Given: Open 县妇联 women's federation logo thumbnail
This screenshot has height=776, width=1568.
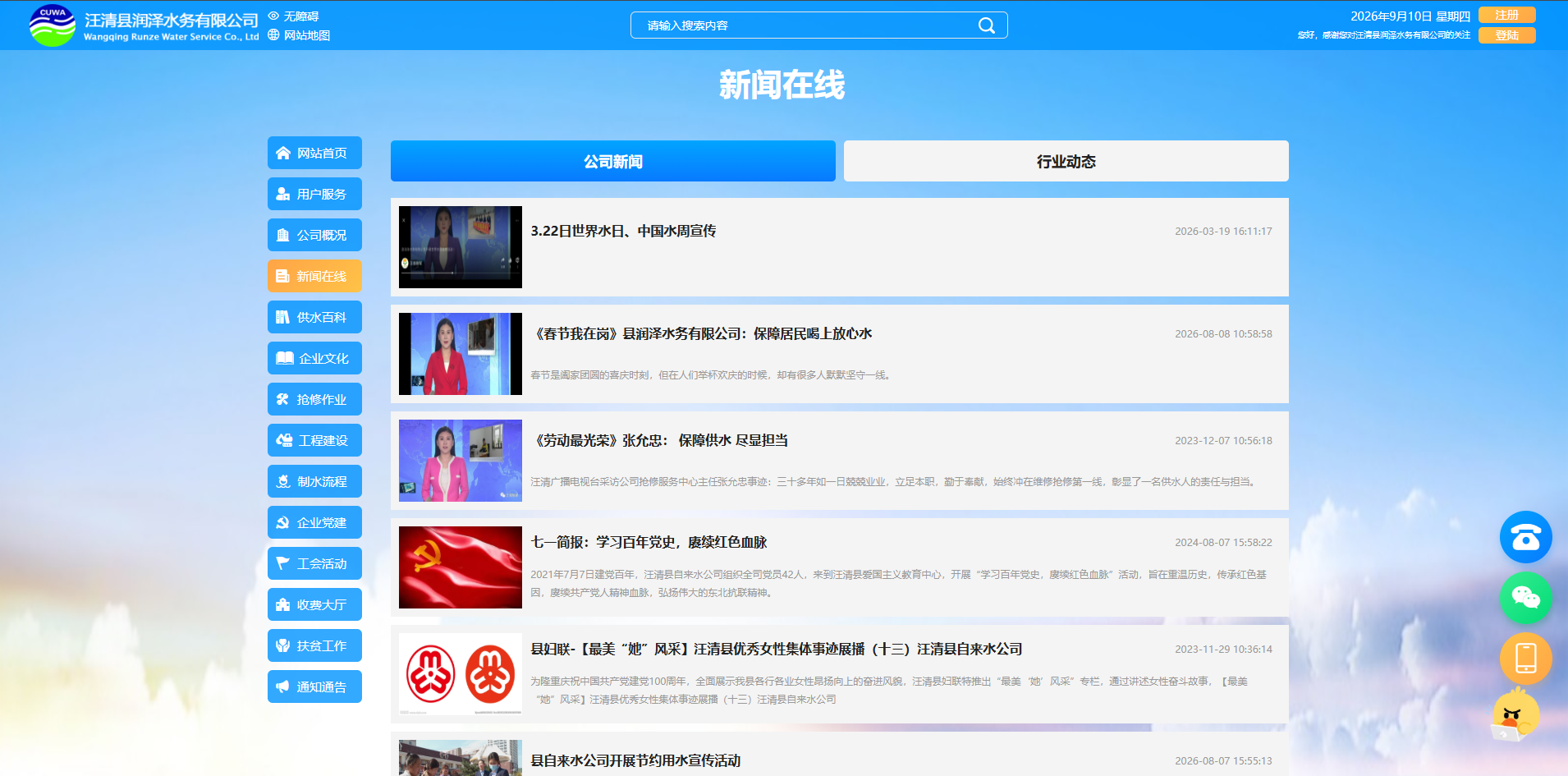Looking at the screenshot, I should 461,674.
